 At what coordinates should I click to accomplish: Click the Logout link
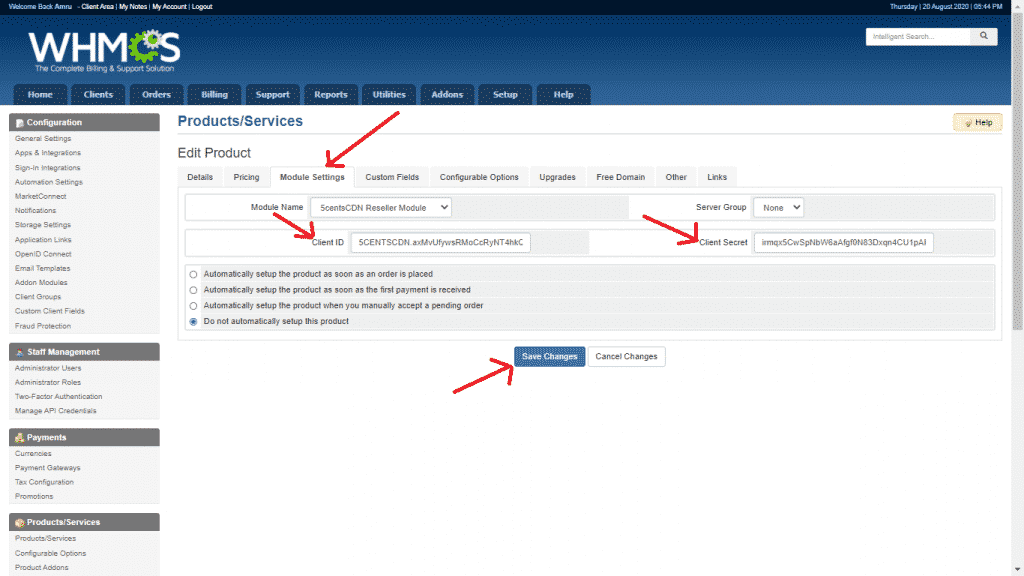click(202, 7)
